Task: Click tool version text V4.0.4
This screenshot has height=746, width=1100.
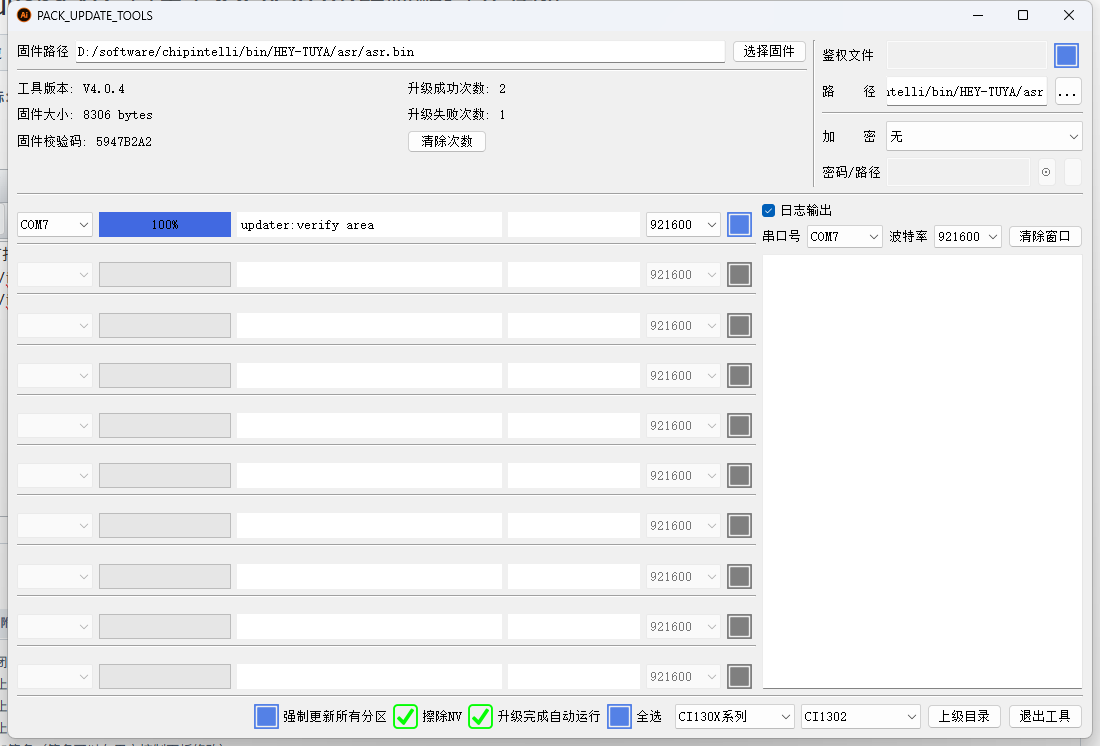Action: click(103, 89)
